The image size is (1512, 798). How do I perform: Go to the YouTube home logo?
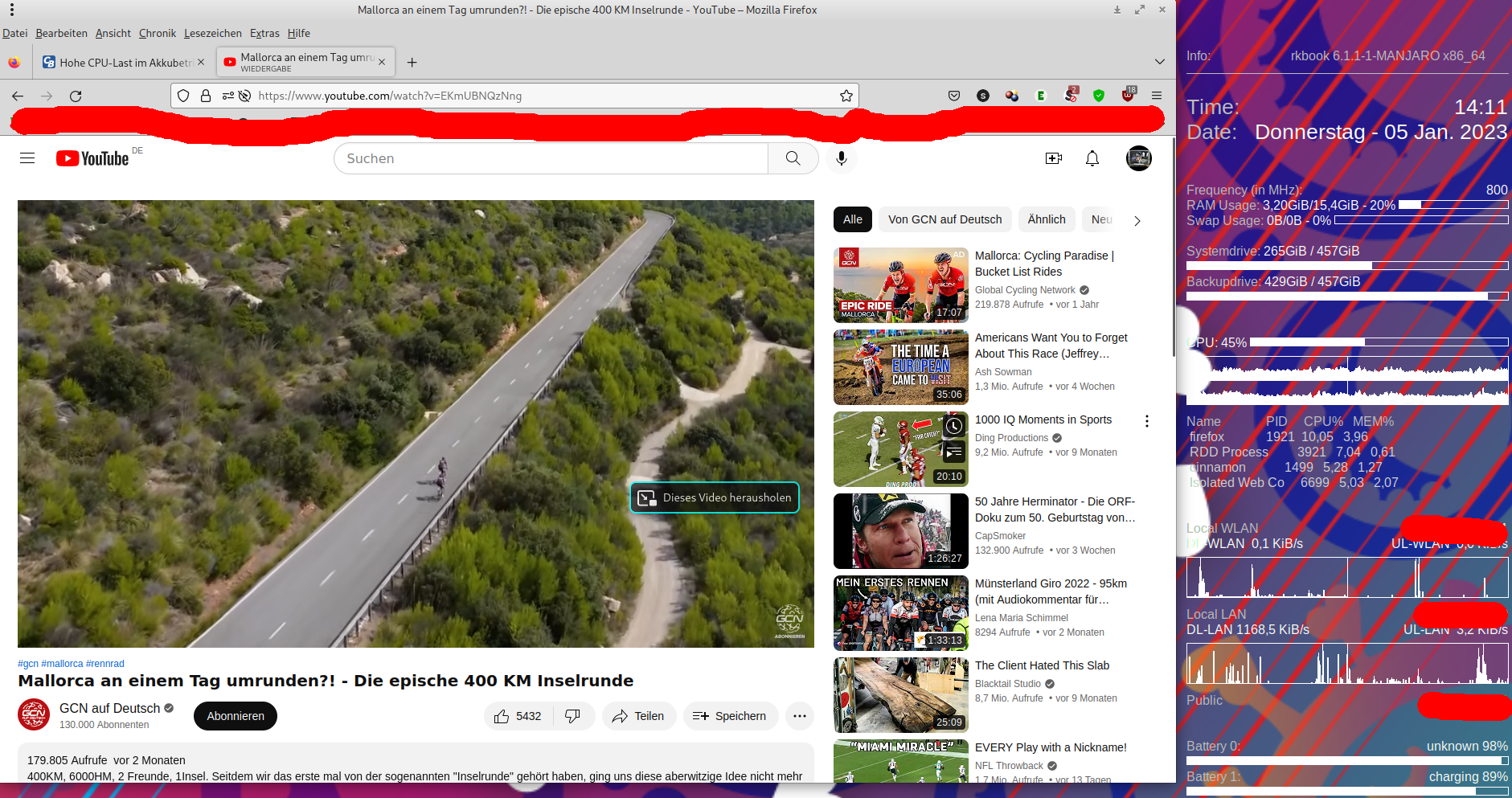point(92,158)
